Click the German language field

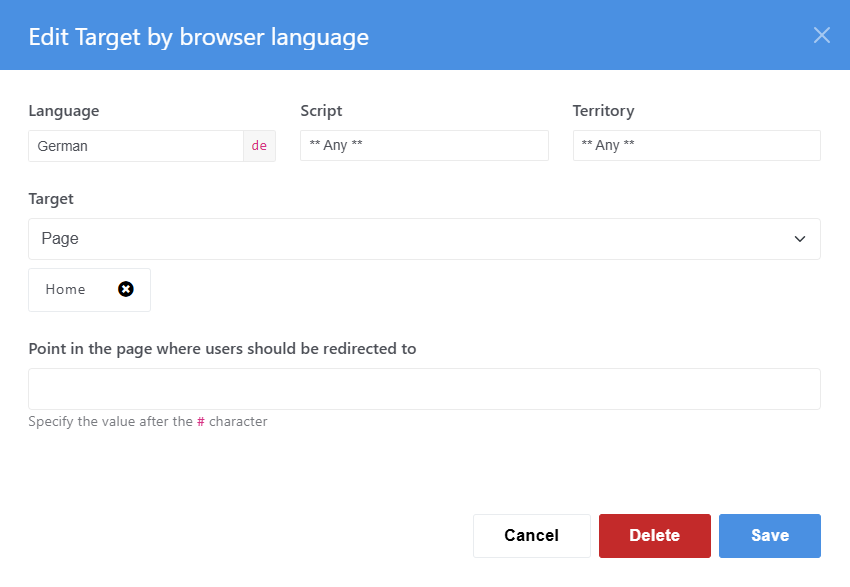click(x=136, y=146)
